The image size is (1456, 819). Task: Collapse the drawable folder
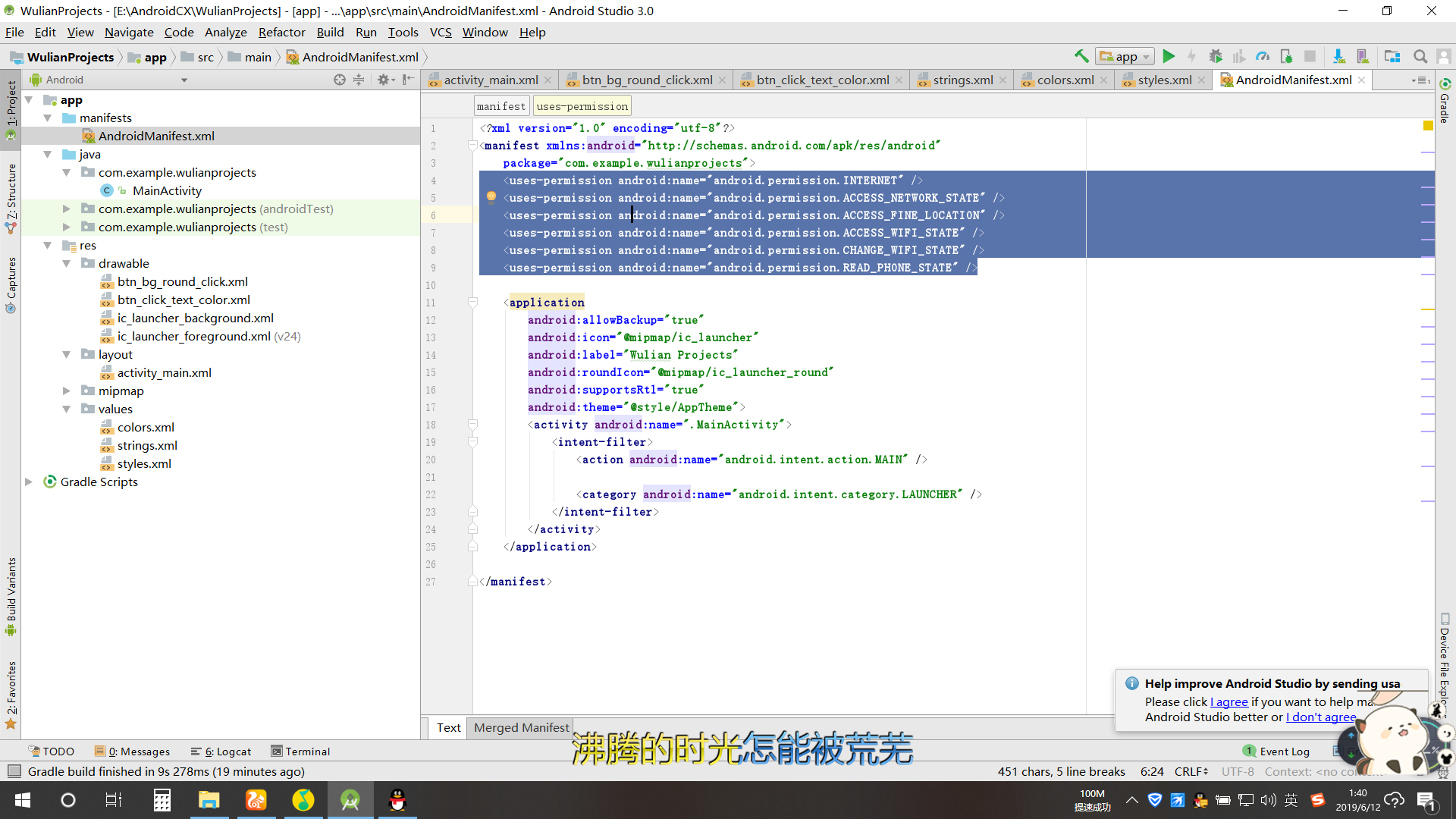point(67,263)
